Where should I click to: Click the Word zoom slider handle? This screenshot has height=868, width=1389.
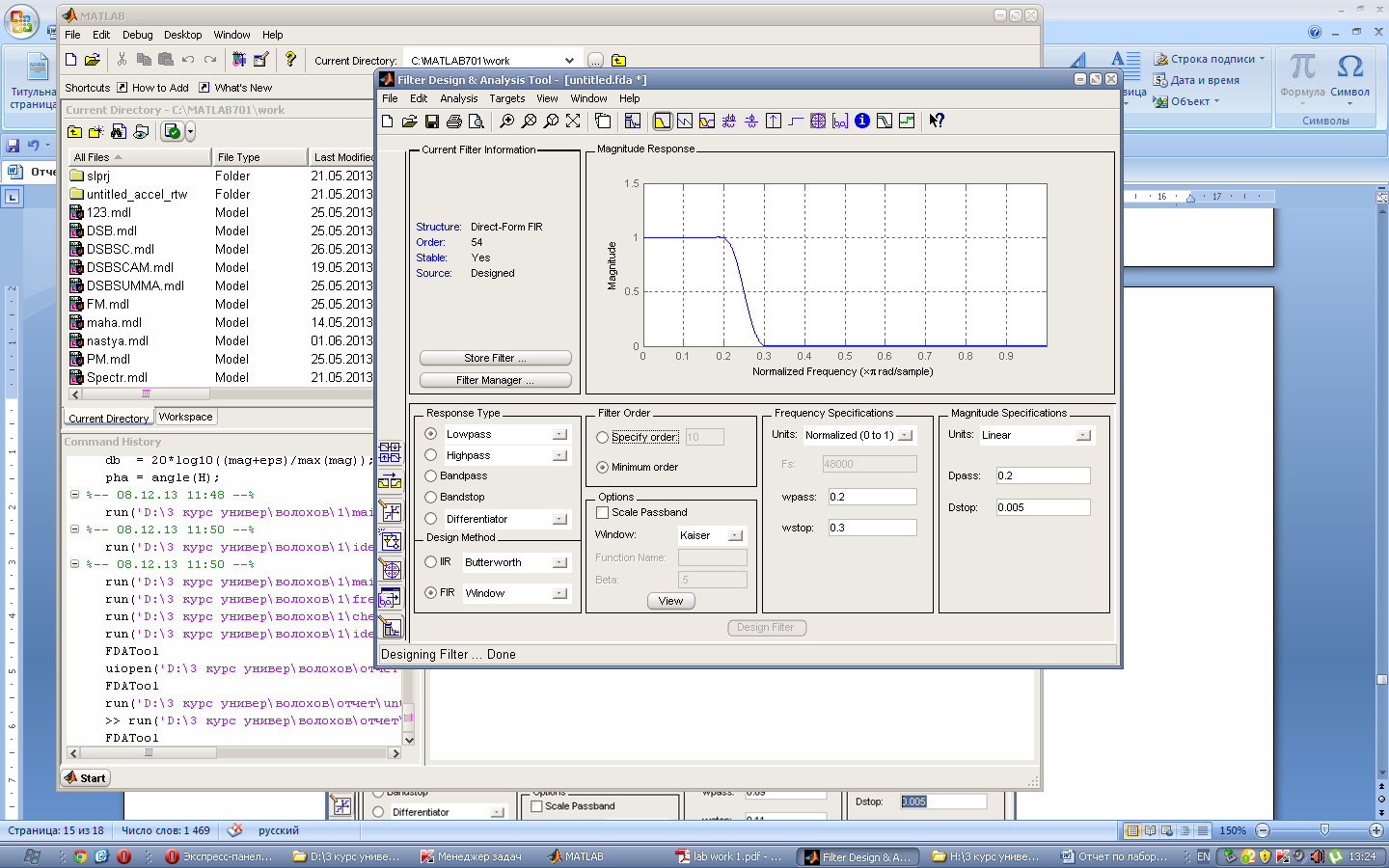click(x=1324, y=830)
